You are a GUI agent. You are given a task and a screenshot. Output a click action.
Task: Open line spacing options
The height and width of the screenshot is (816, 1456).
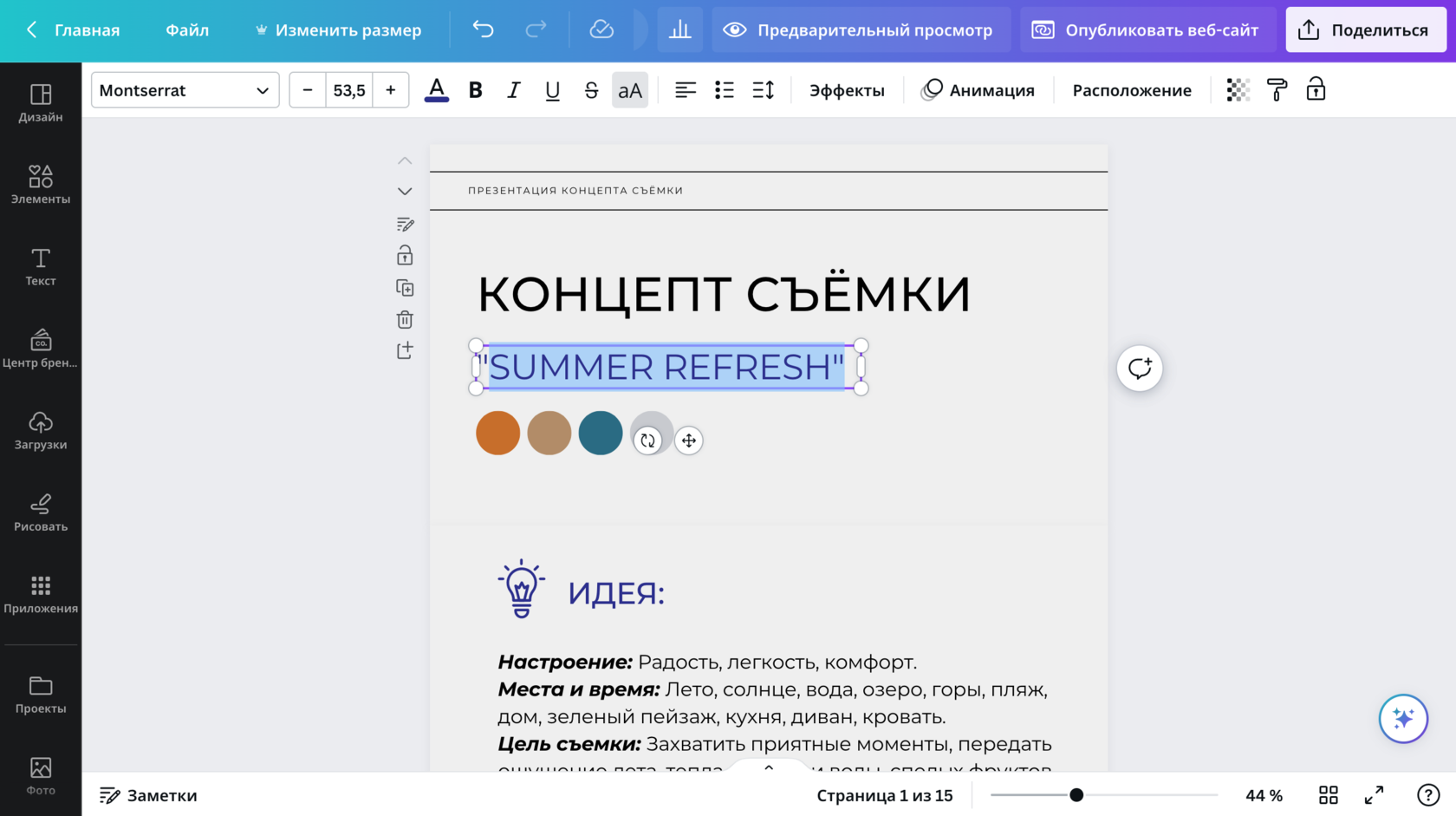click(764, 90)
